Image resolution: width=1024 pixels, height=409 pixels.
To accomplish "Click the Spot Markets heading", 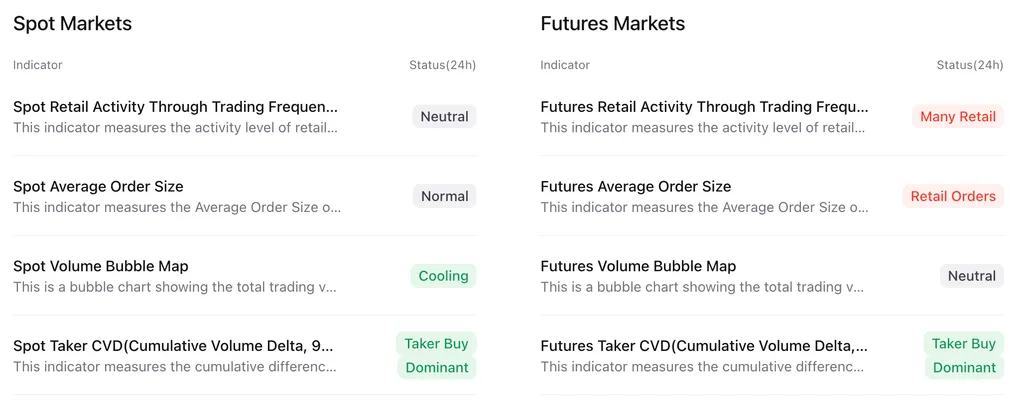I will [x=72, y=24].
